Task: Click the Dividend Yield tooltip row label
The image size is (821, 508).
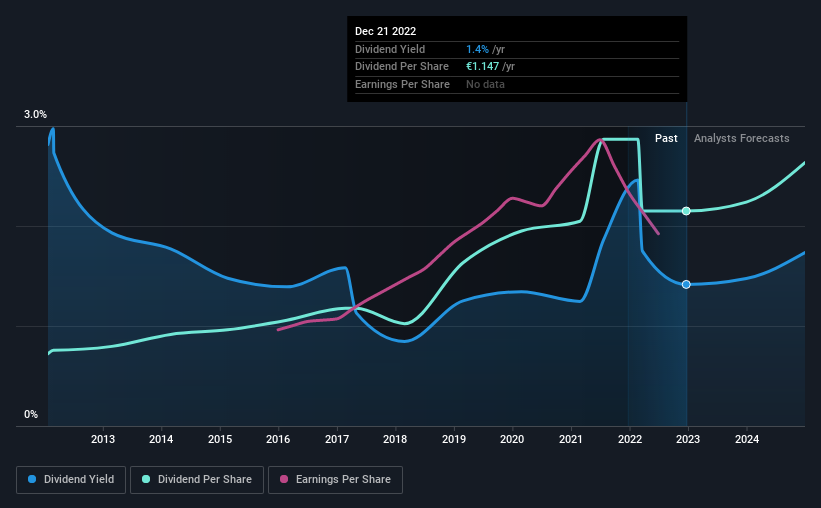Action: pos(390,49)
